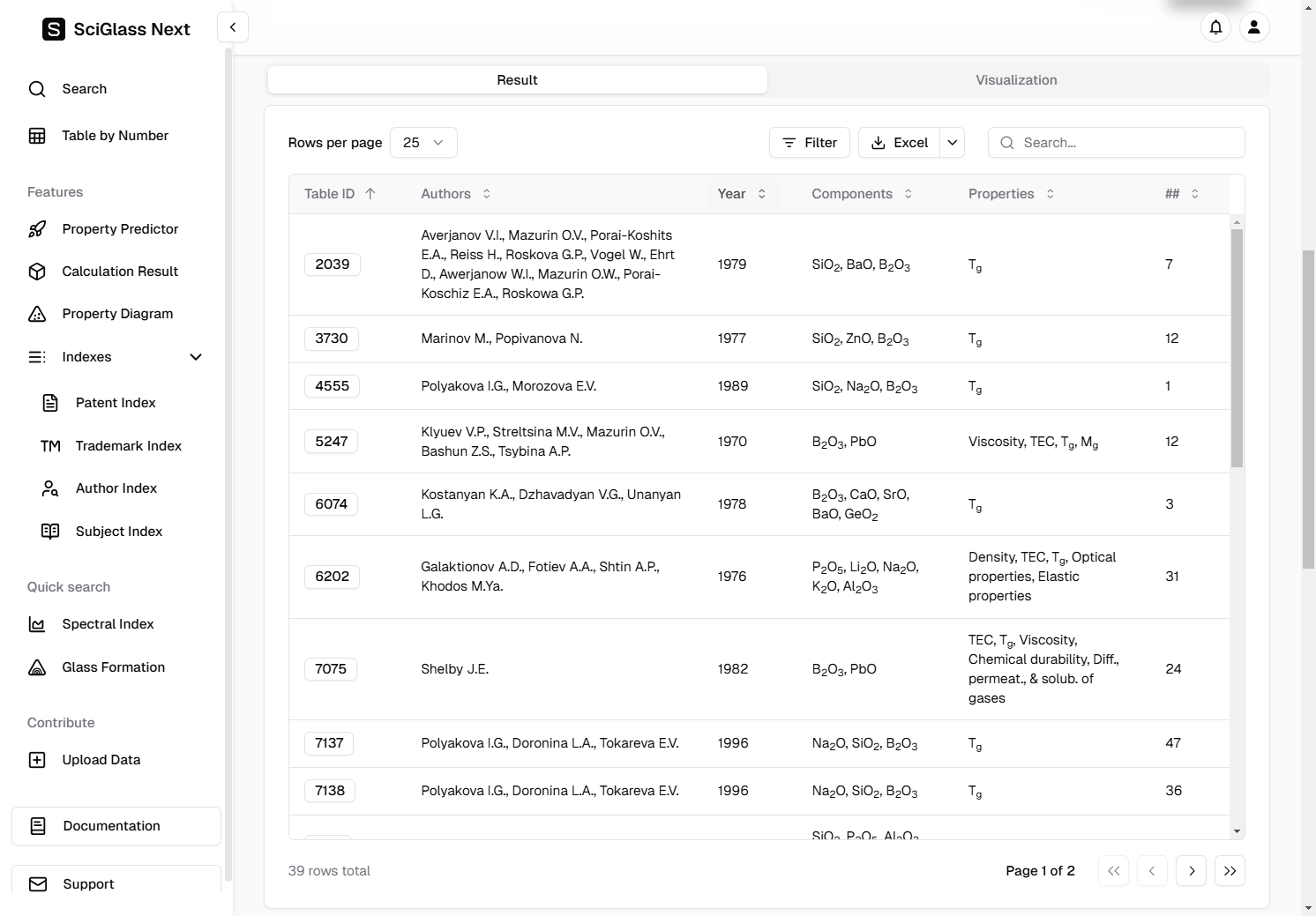
Task: Open the Filter button
Action: click(x=809, y=143)
